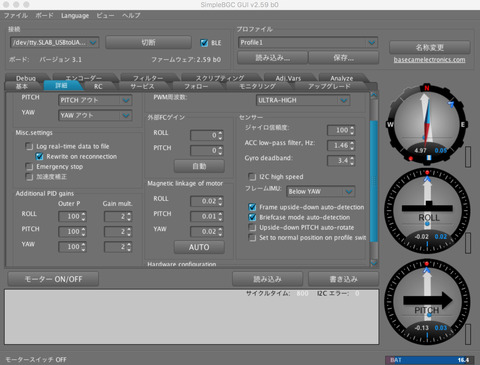
Task: Switch to the アップグレード tab
Action: 329,86
